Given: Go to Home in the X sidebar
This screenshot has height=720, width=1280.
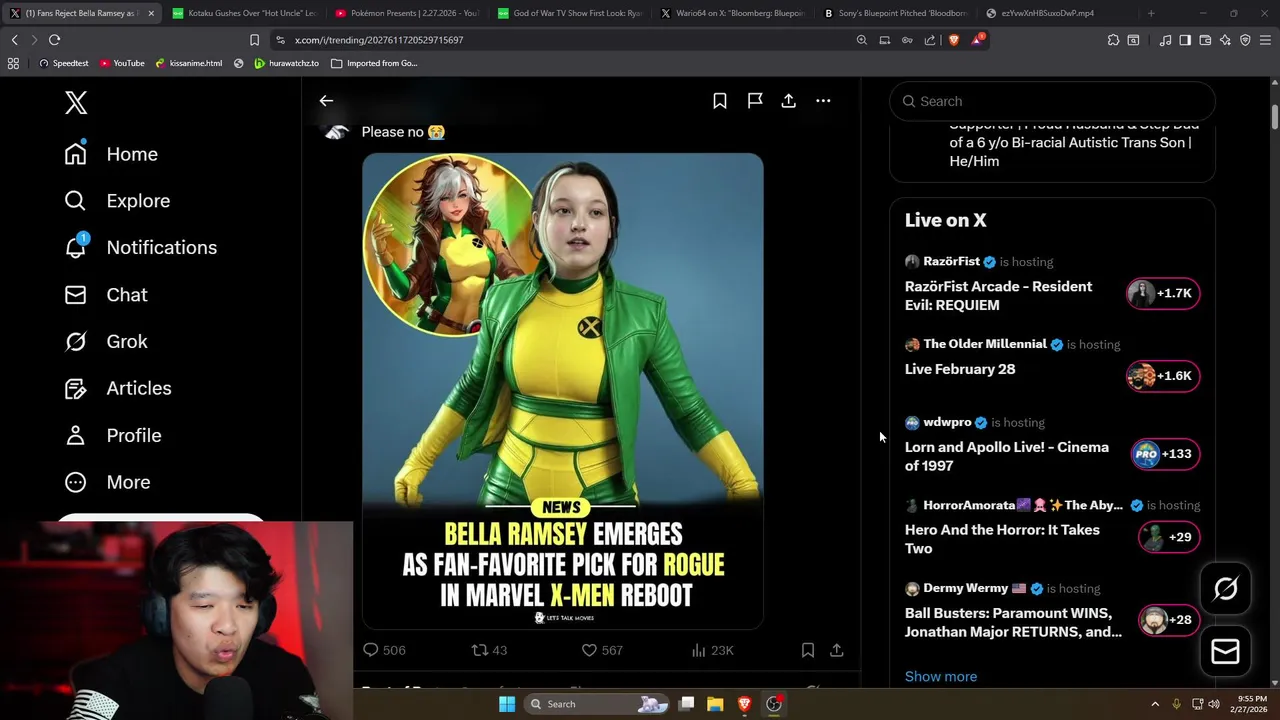Looking at the screenshot, I should click(x=111, y=154).
